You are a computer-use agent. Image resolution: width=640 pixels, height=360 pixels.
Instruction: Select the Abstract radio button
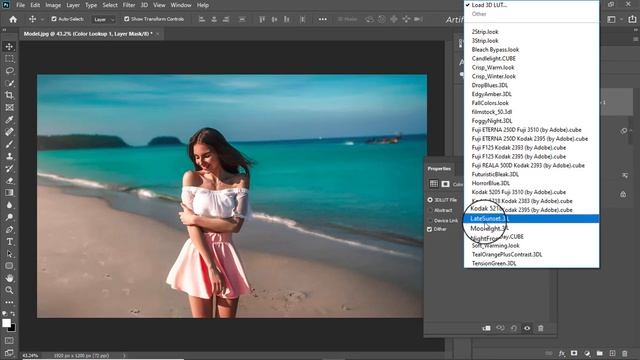pos(430,210)
